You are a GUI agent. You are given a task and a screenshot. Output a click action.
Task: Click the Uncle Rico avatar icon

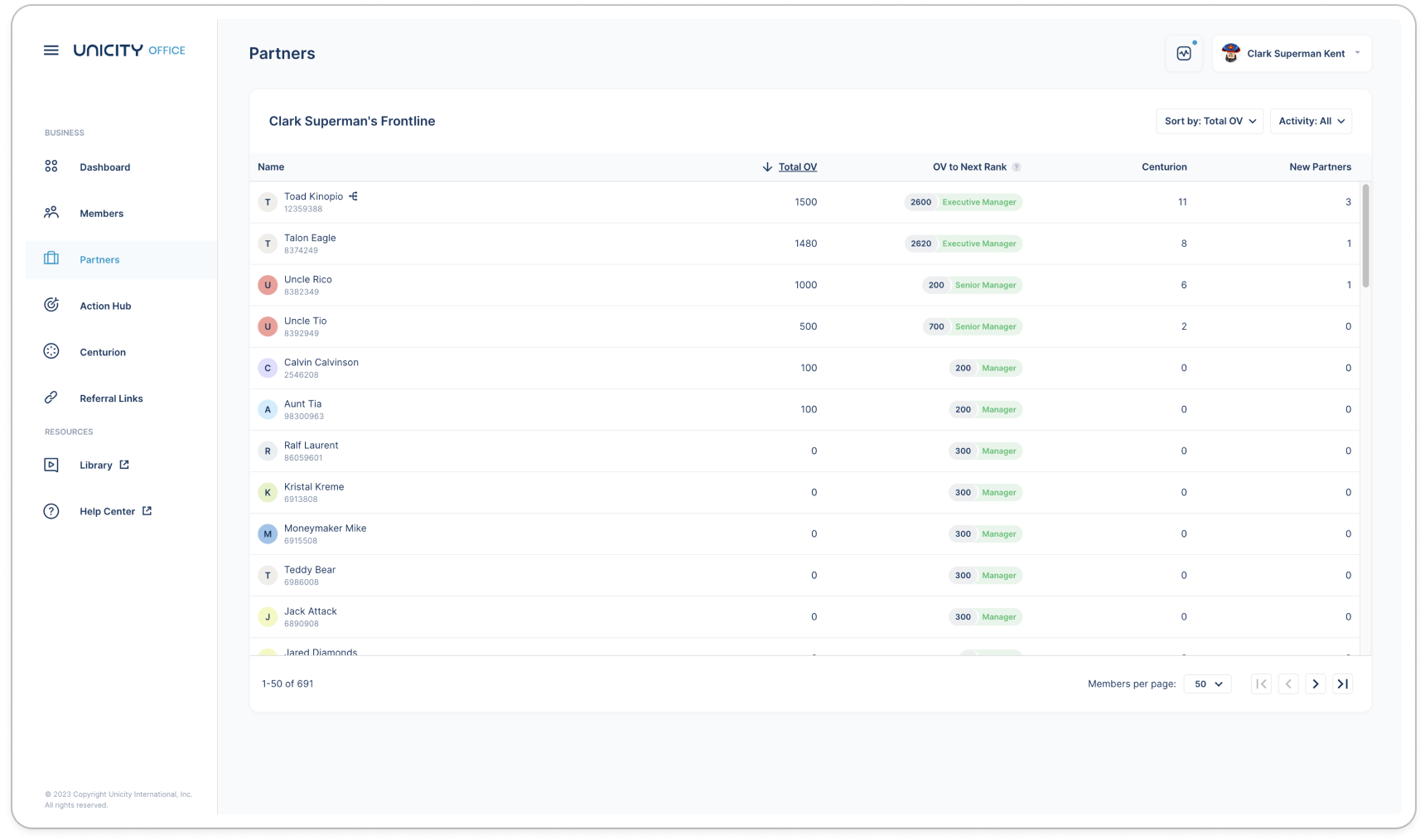(x=268, y=285)
